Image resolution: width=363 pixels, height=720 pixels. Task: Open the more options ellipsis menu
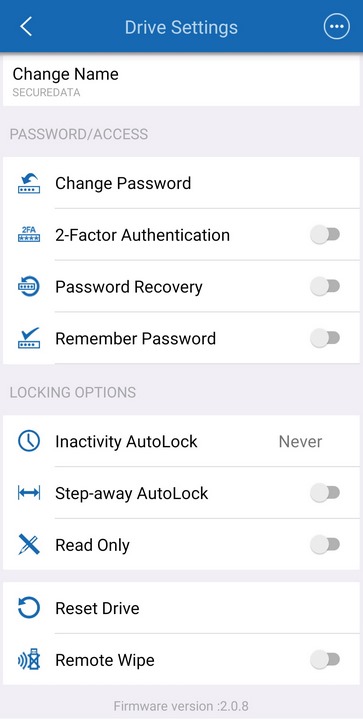click(336, 27)
